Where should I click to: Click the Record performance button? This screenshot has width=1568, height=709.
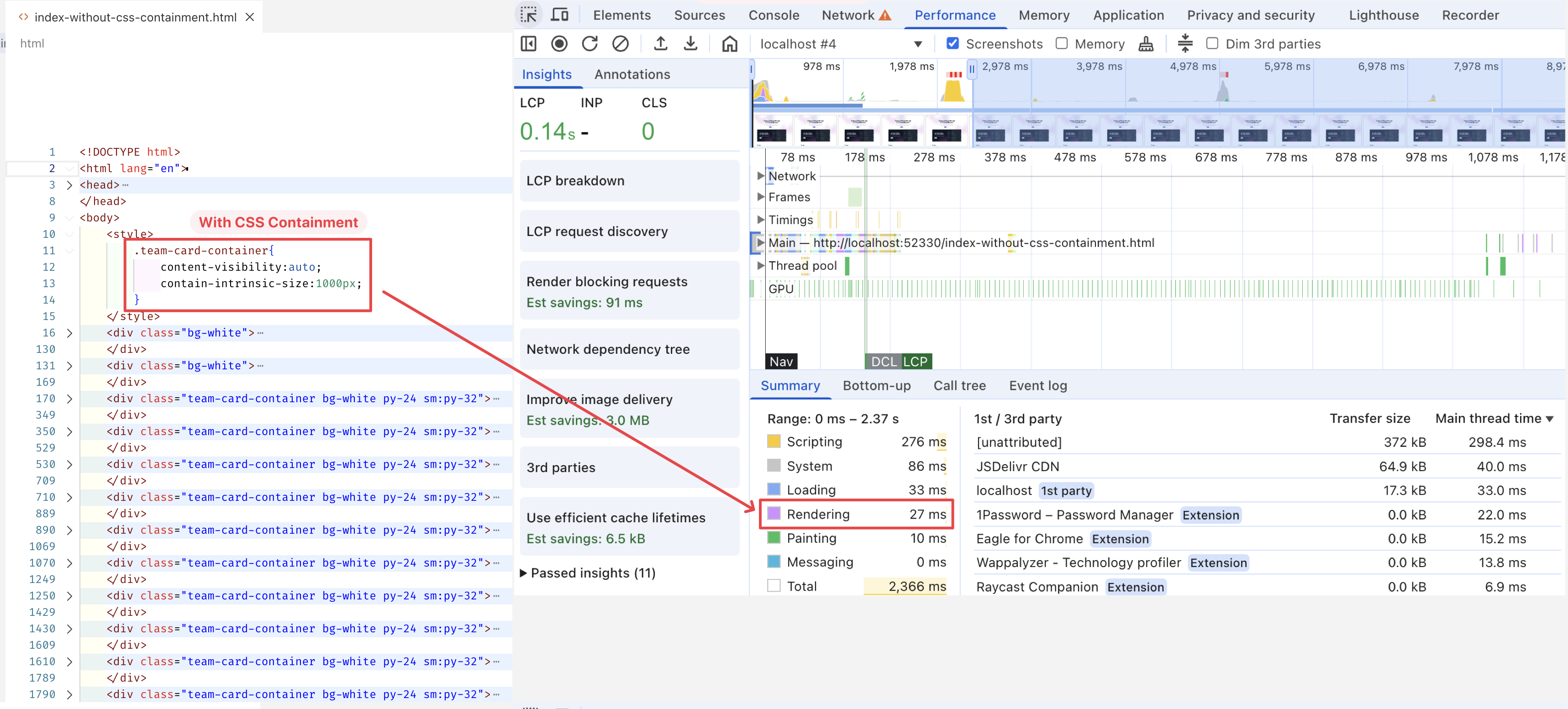(559, 44)
